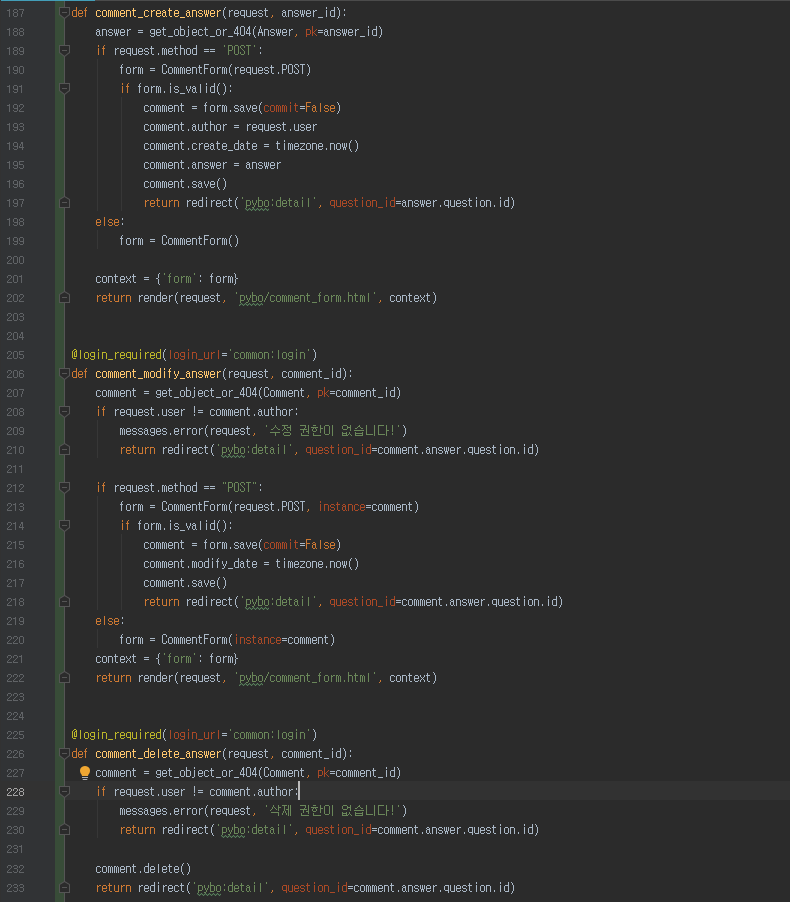
Task: Collapse the form.is_valid block on line 191
Action: [64, 89]
